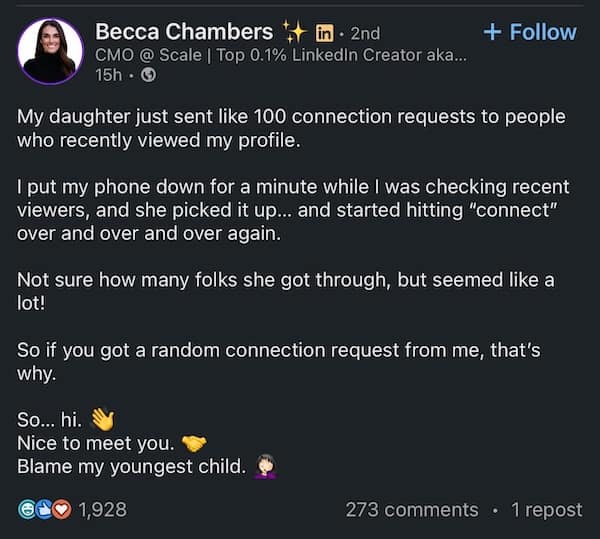Click the globe public visibility icon
The height and width of the screenshot is (539, 600).
click(149, 75)
